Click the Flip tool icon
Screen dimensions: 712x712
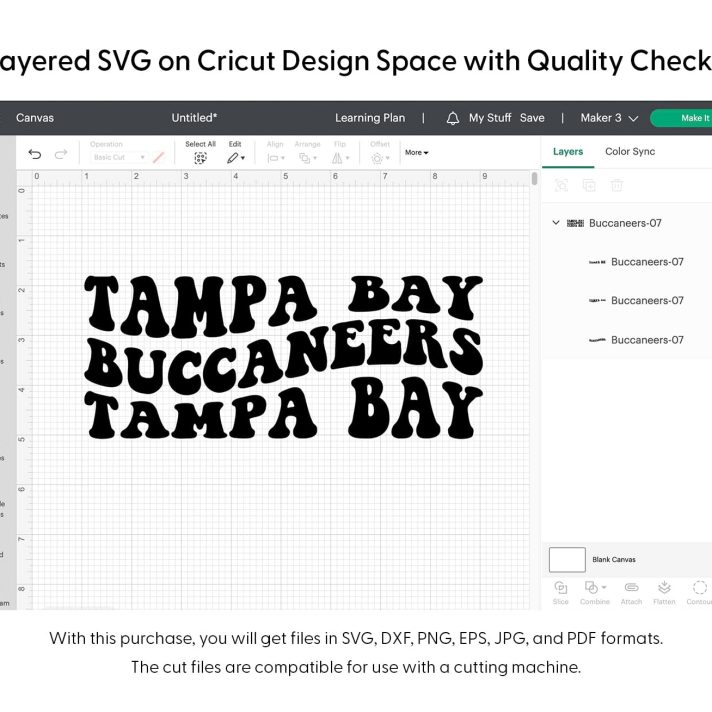click(x=337, y=158)
